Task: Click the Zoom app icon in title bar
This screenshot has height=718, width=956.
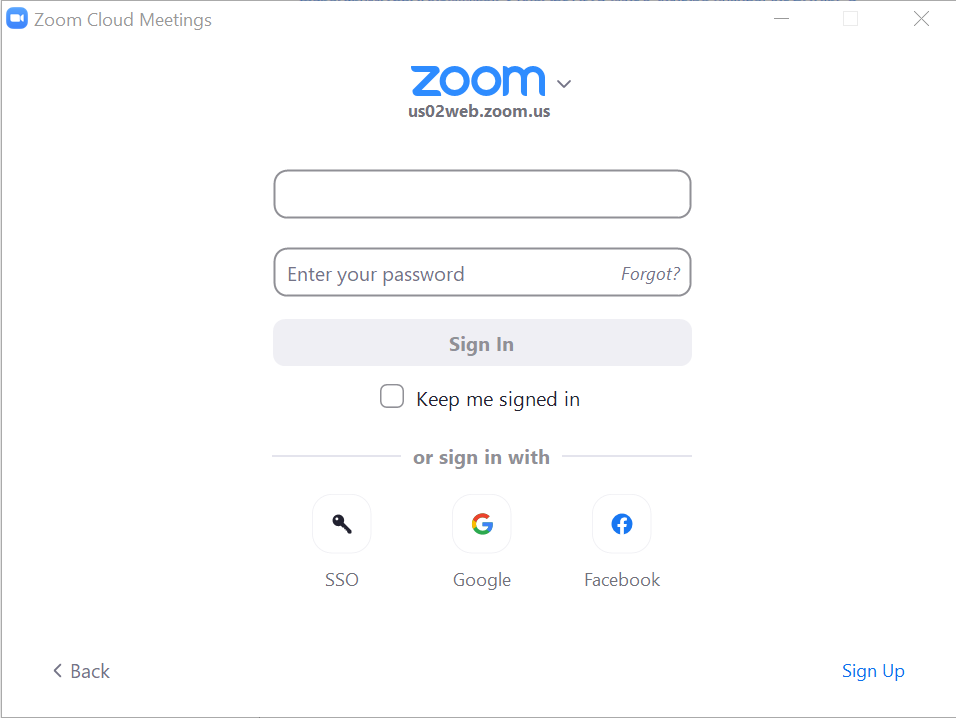Action: coord(16,18)
